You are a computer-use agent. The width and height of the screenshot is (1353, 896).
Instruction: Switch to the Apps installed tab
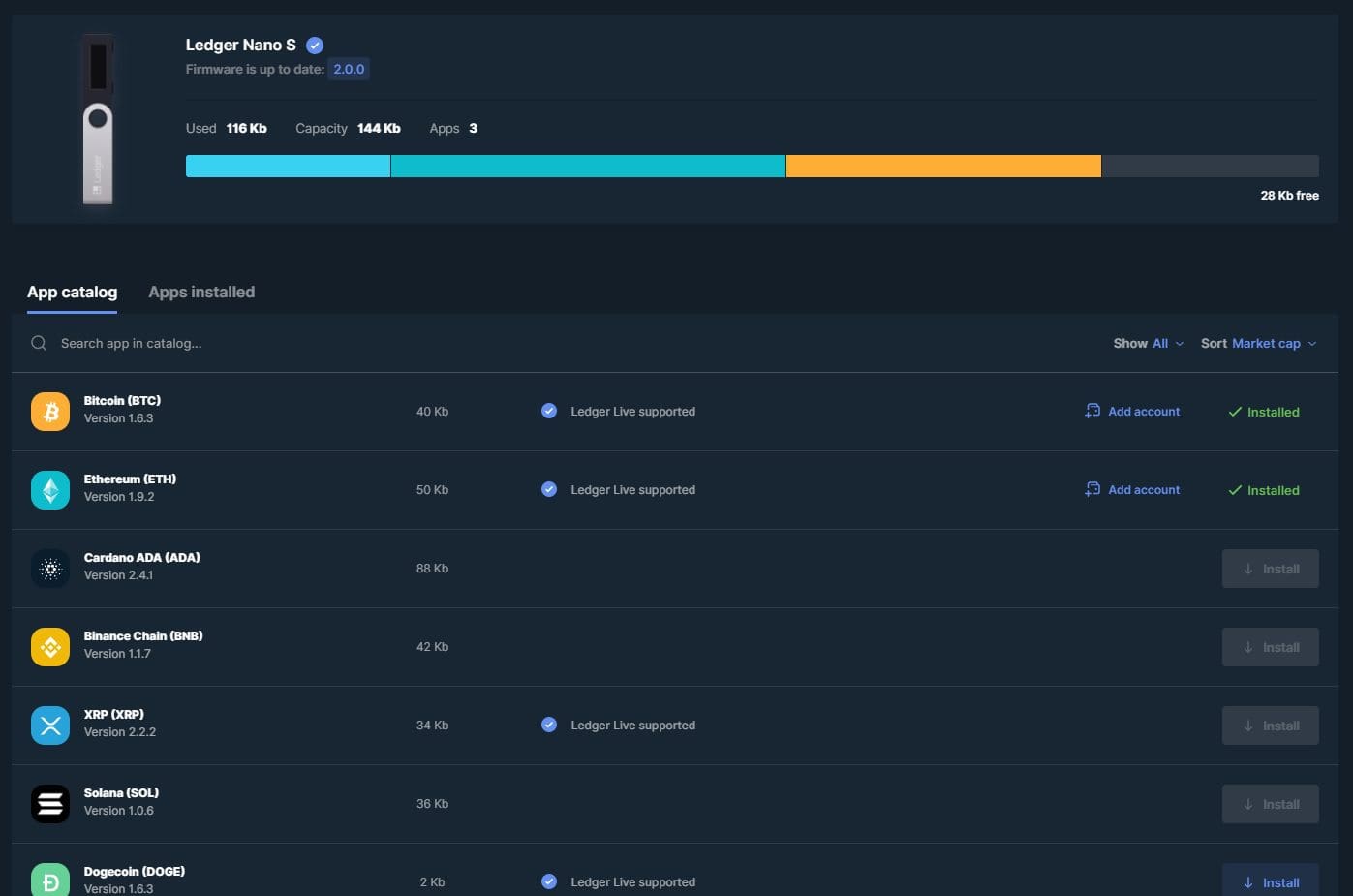[x=201, y=293]
